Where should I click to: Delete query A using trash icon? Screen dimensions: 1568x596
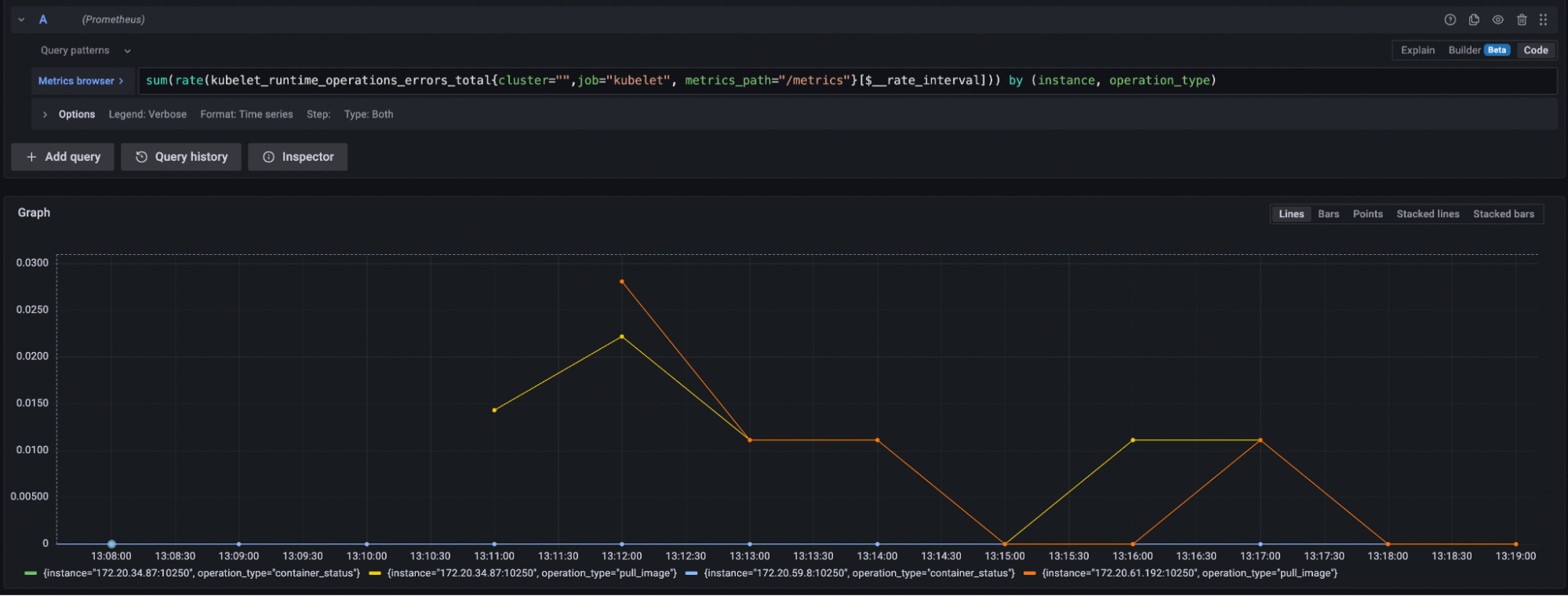1522,20
